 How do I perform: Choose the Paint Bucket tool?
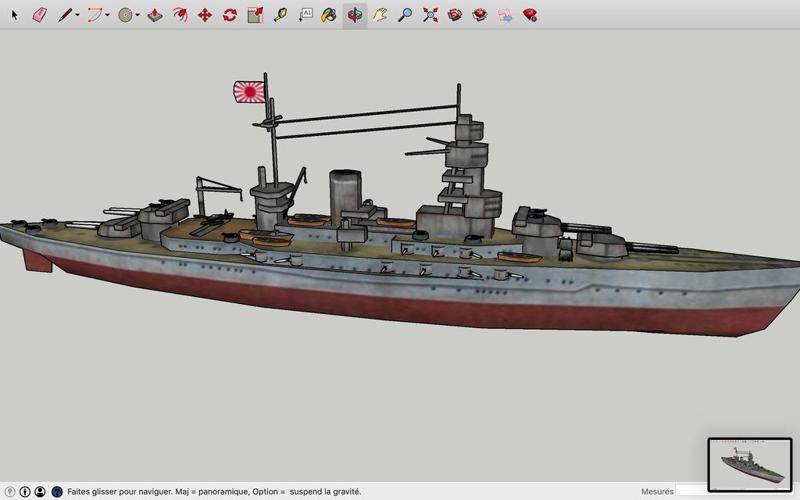coord(329,15)
